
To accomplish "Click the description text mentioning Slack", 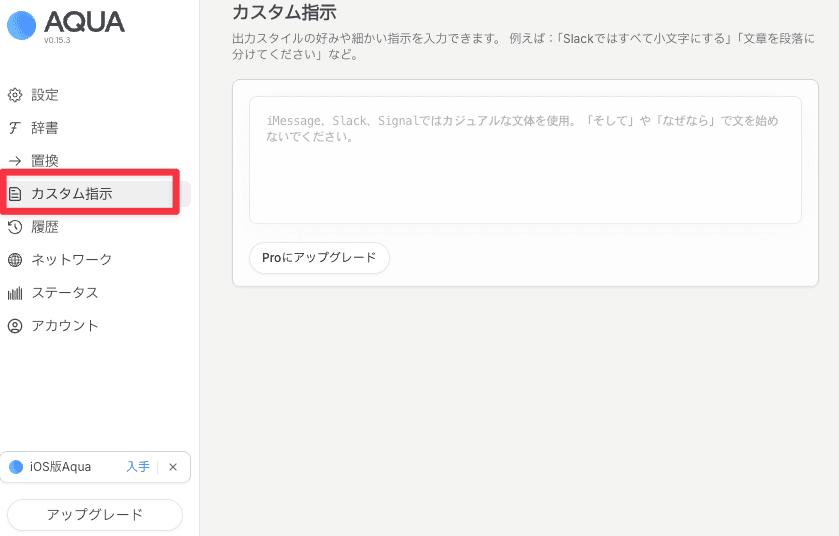I will pos(524,47).
